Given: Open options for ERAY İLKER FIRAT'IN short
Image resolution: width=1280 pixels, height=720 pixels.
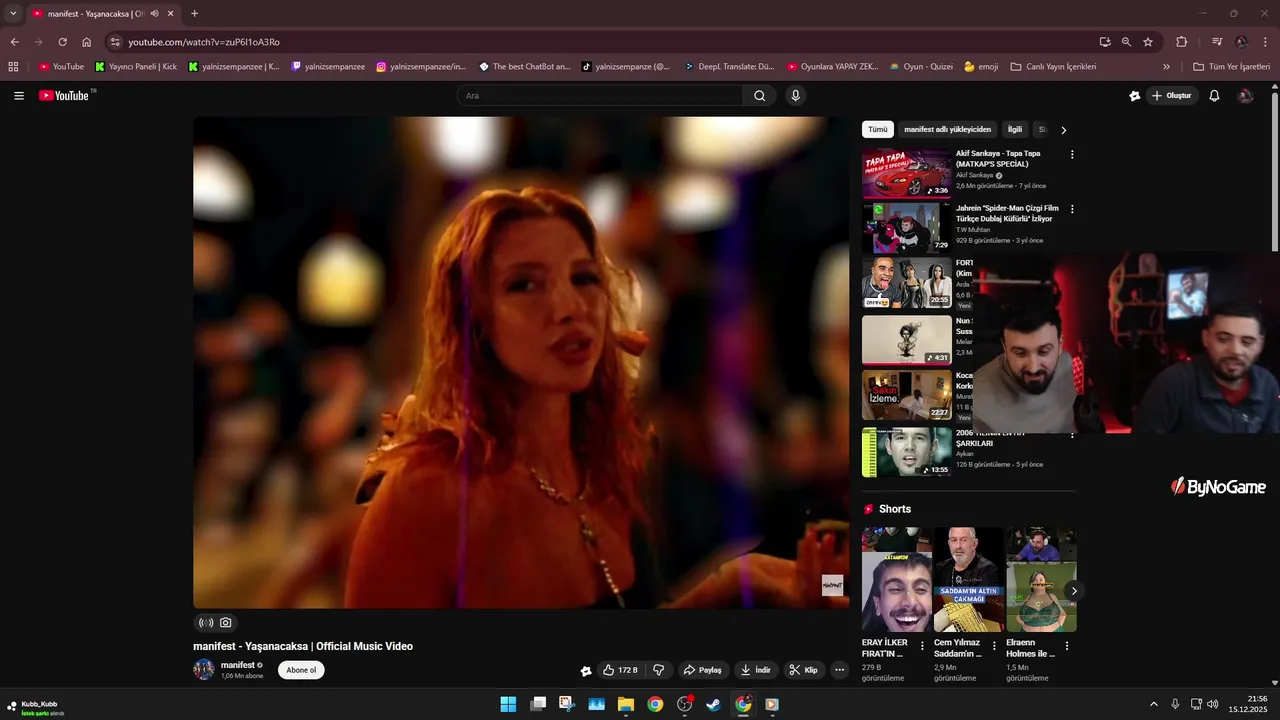Looking at the screenshot, I should coord(922,647).
